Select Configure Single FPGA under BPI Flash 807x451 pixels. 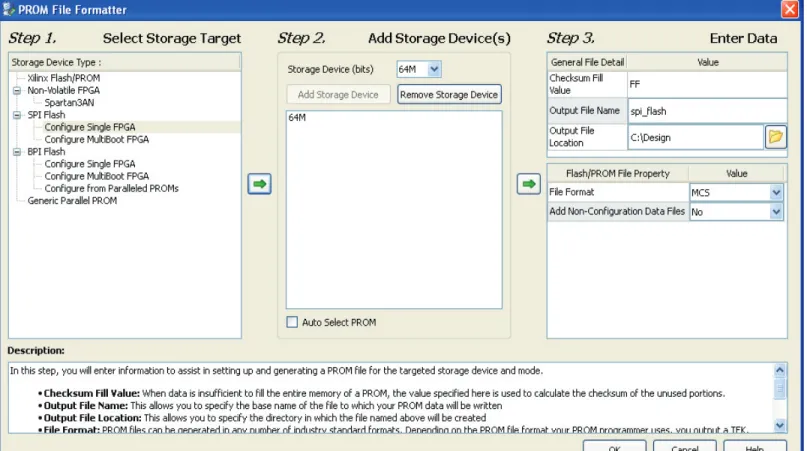(90, 164)
